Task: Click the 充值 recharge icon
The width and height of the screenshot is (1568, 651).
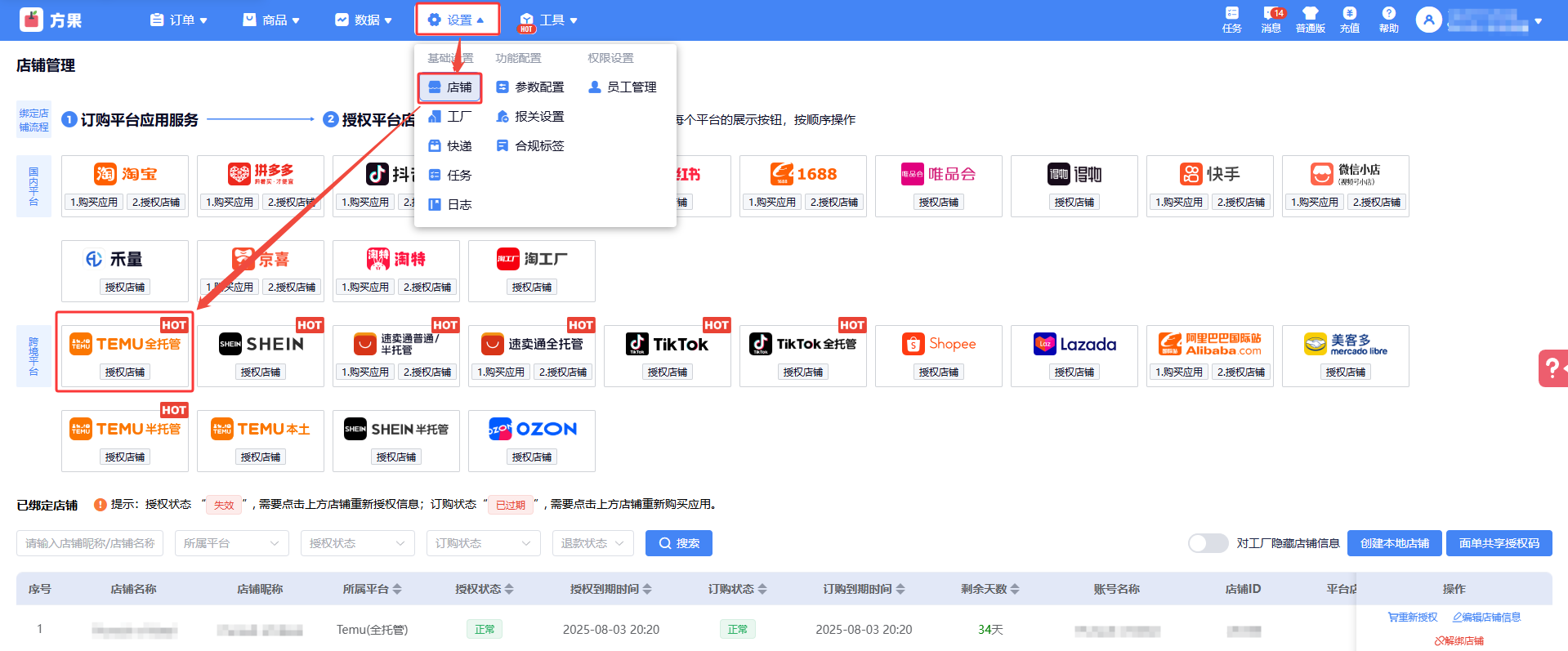Action: [x=1349, y=19]
